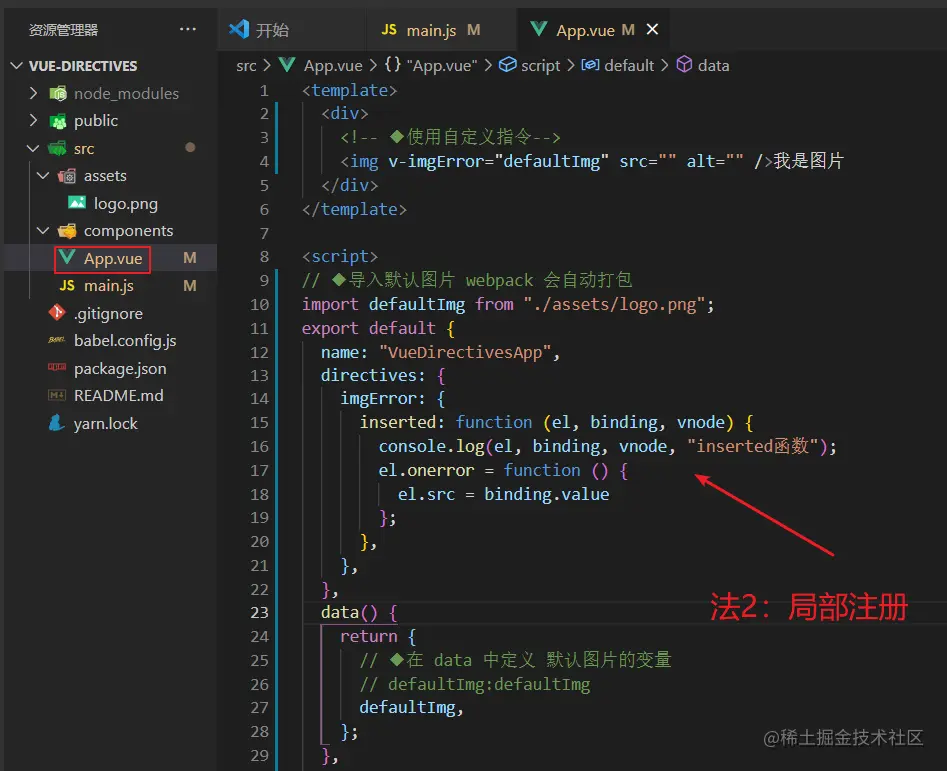This screenshot has height=771, width=947.
Task: Click Vue icon beside App.vue in explorer
Action: pos(67,258)
